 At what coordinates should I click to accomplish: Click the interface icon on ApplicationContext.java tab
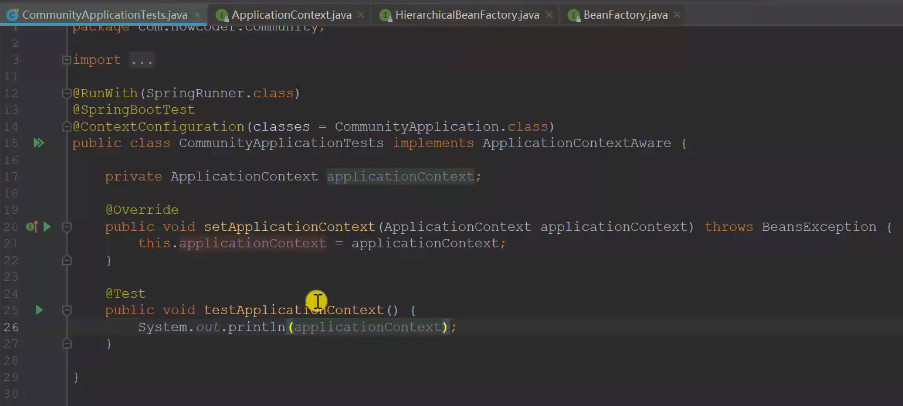(x=222, y=15)
